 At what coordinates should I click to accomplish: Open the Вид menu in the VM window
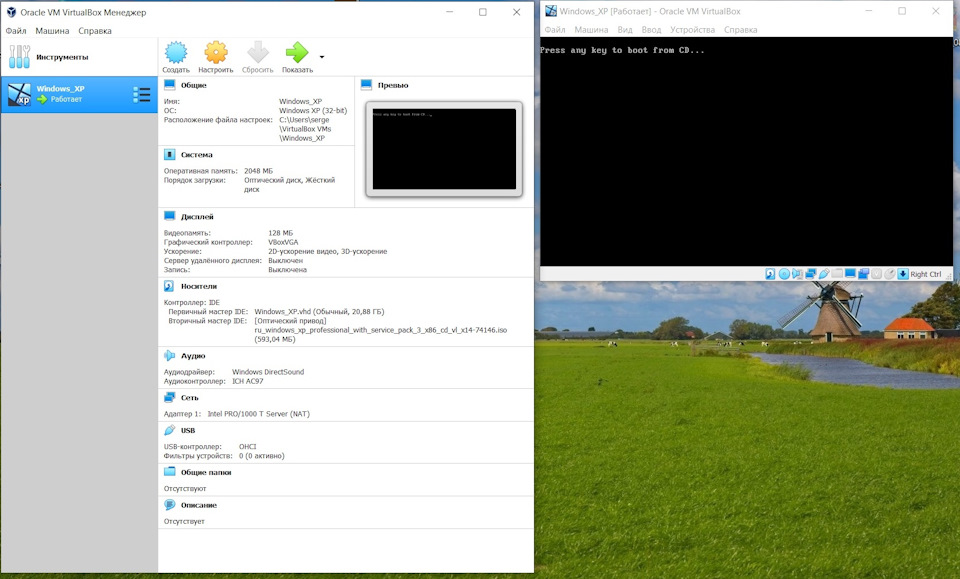[x=624, y=29]
